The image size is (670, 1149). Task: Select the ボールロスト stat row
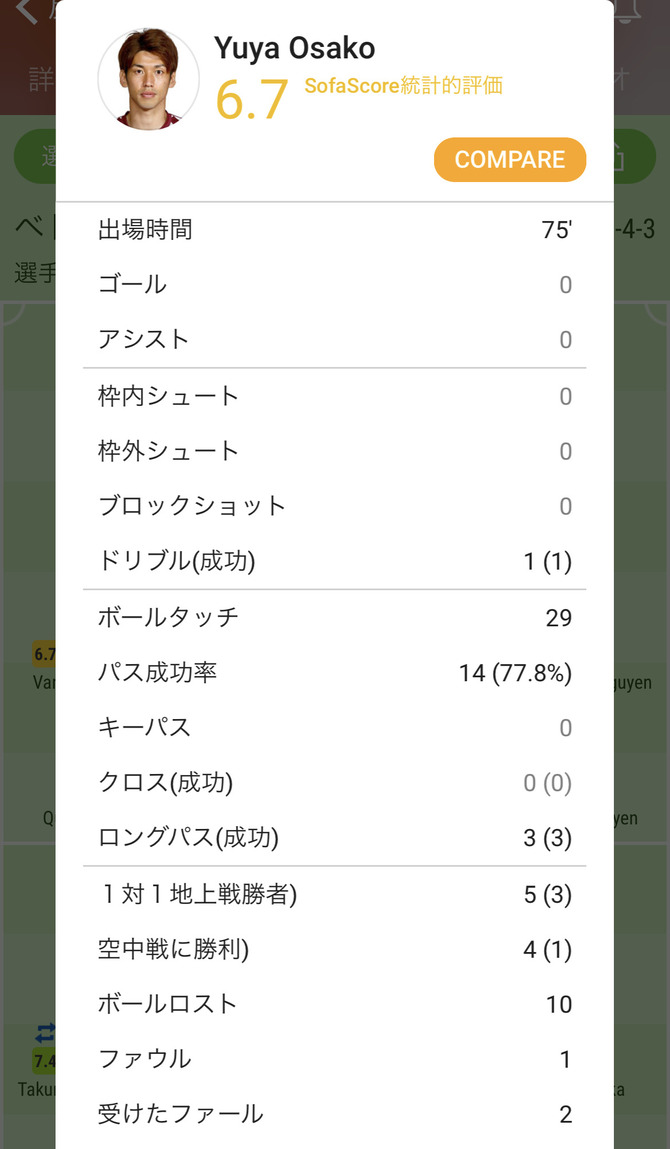click(335, 1004)
